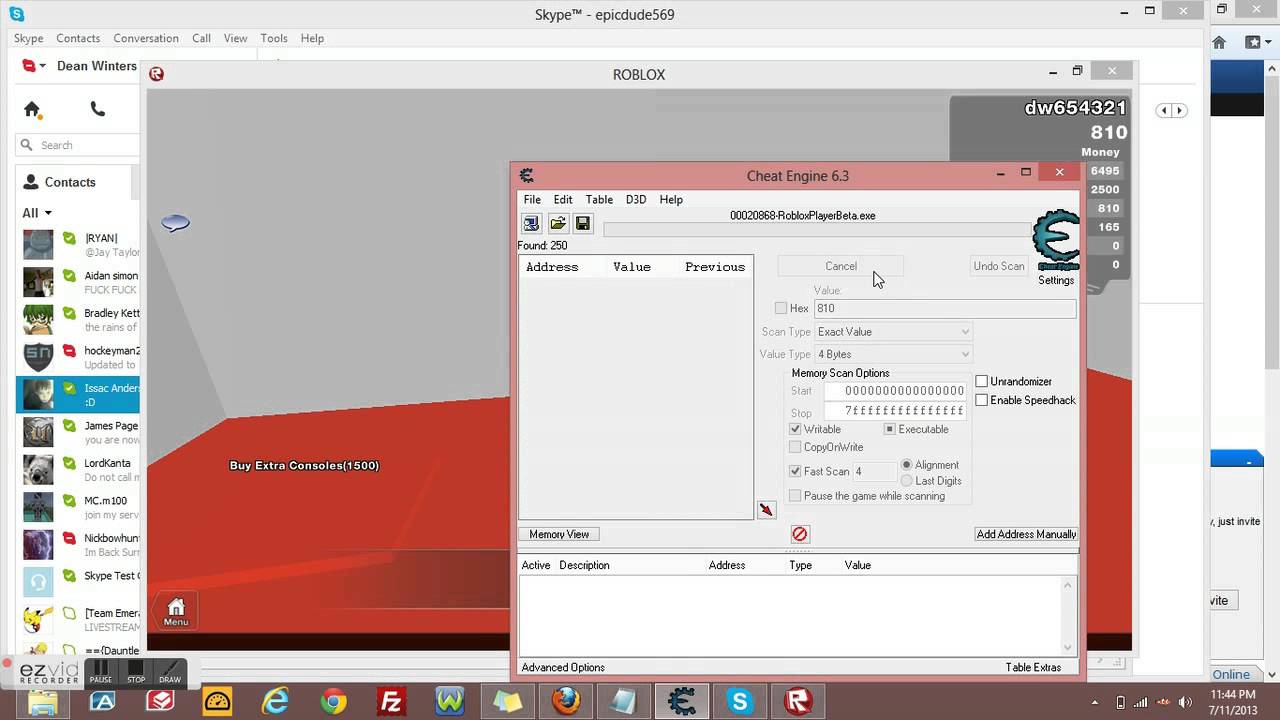Toggle the Fast Scan checkbox
This screenshot has width=1280, height=720.
[x=795, y=471]
